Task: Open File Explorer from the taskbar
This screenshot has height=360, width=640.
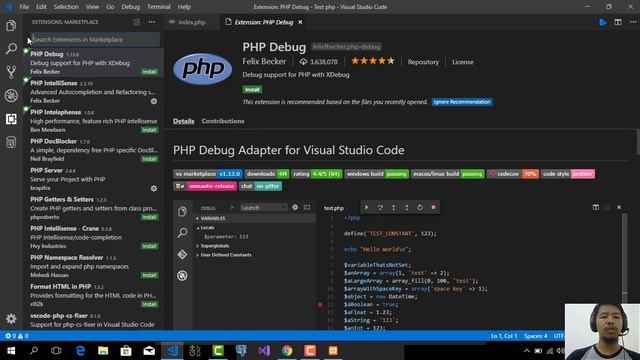Action: point(103,351)
